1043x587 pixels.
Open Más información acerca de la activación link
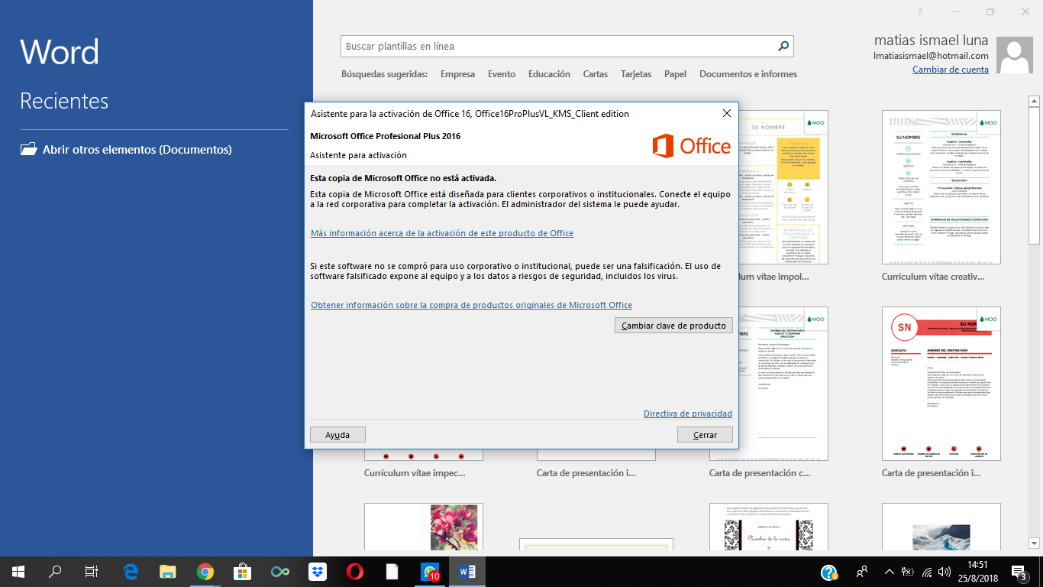pos(442,233)
